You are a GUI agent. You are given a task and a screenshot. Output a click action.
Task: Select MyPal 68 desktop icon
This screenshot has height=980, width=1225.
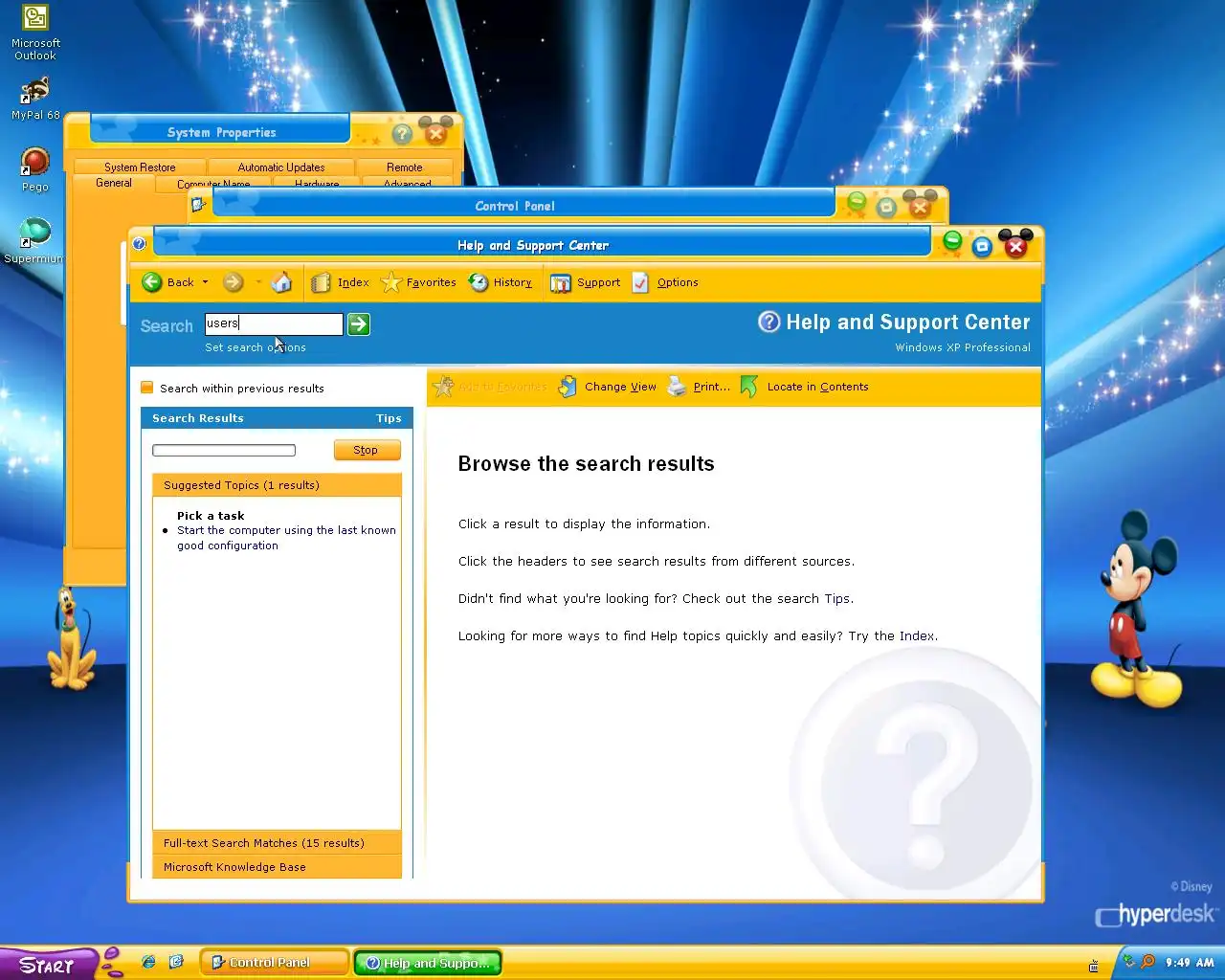click(35, 99)
